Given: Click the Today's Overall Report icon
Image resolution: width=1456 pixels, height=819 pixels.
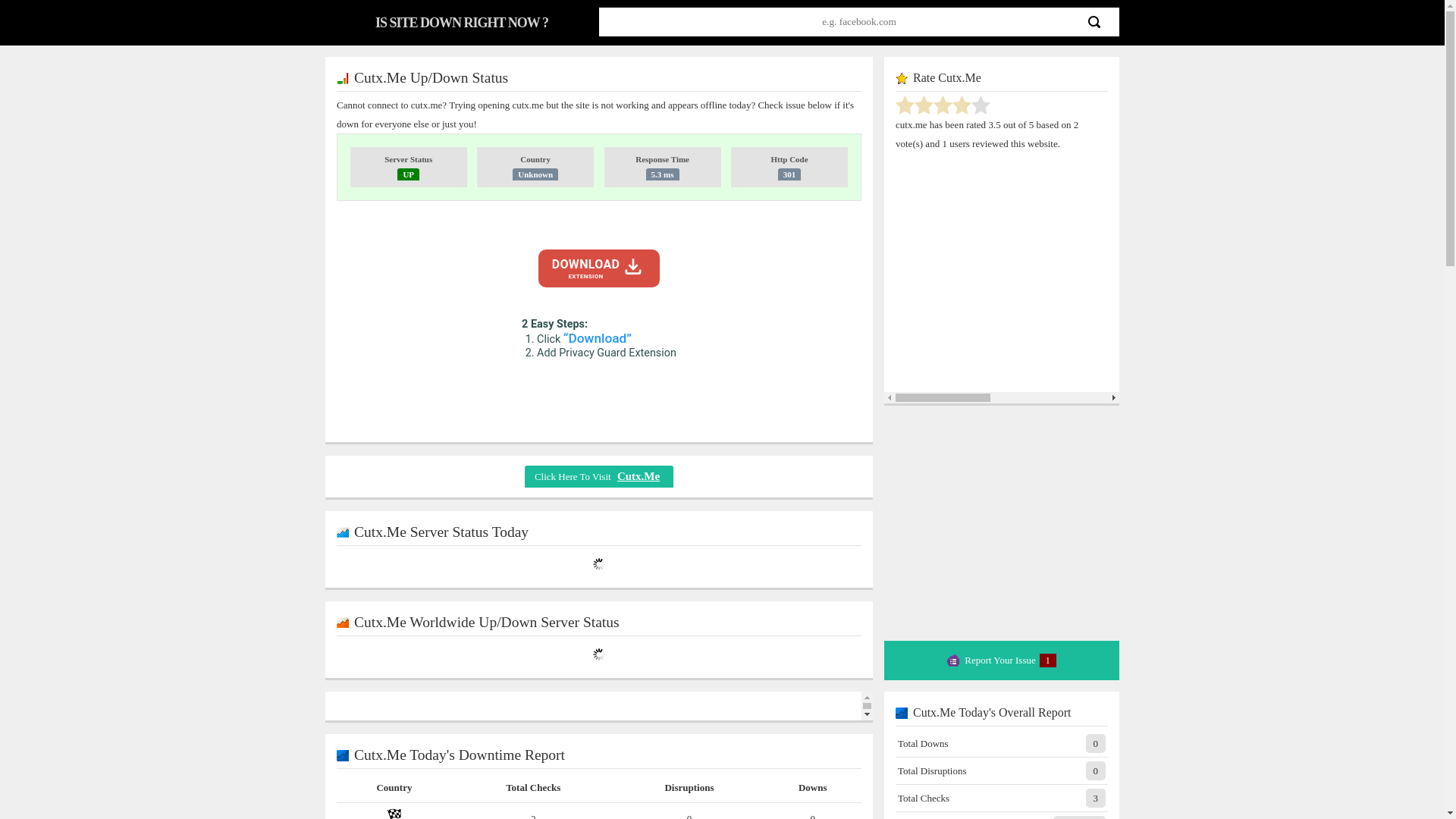Looking at the screenshot, I should pyautogui.click(x=902, y=714).
